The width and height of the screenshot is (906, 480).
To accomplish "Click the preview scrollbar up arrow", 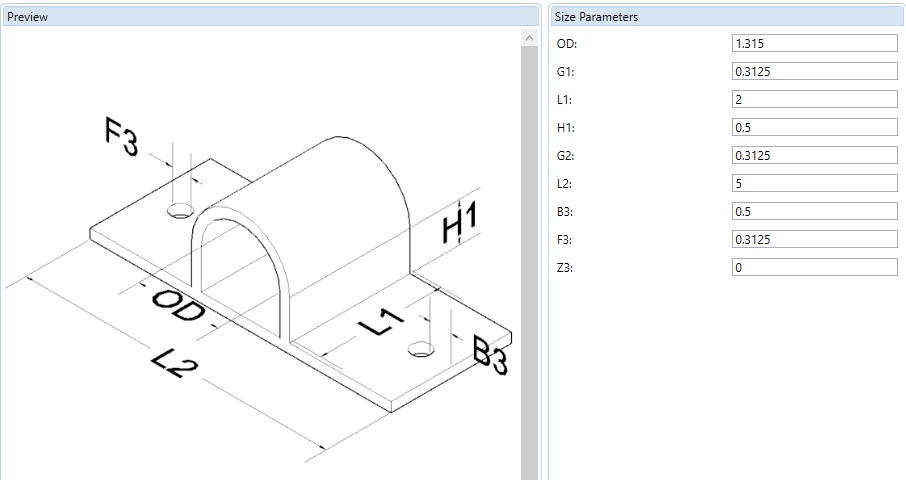I will (x=530, y=38).
